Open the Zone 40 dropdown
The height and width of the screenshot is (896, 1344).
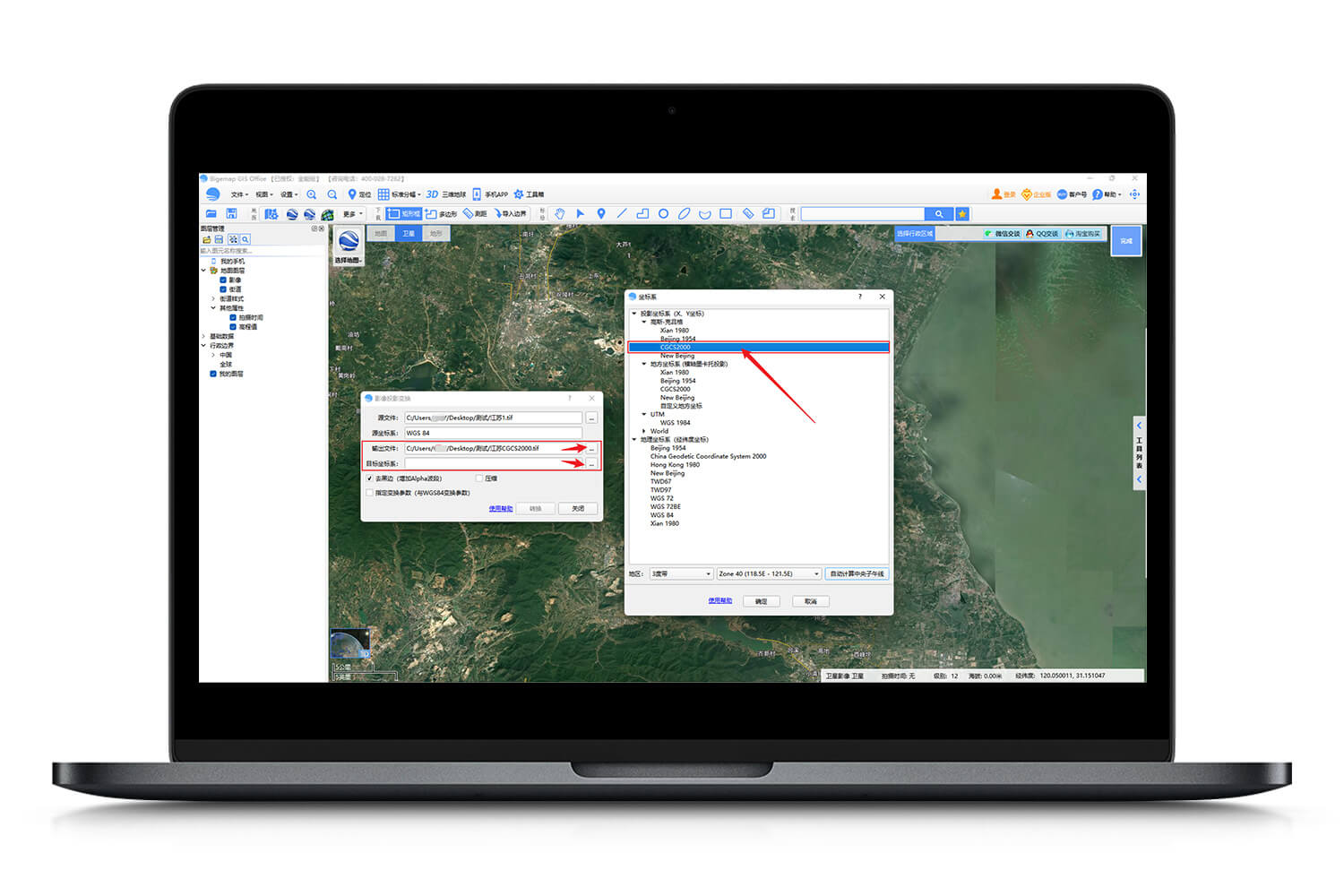(x=769, y=573)
